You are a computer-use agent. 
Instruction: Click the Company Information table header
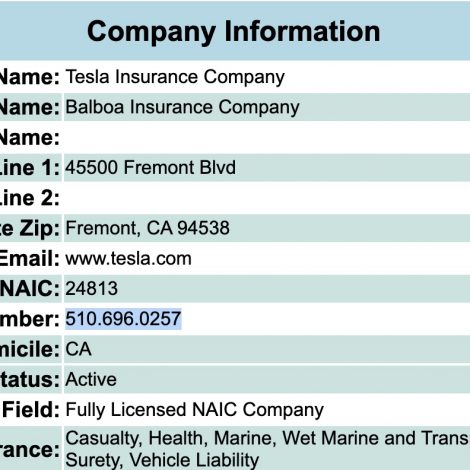[x=233, y=32]
